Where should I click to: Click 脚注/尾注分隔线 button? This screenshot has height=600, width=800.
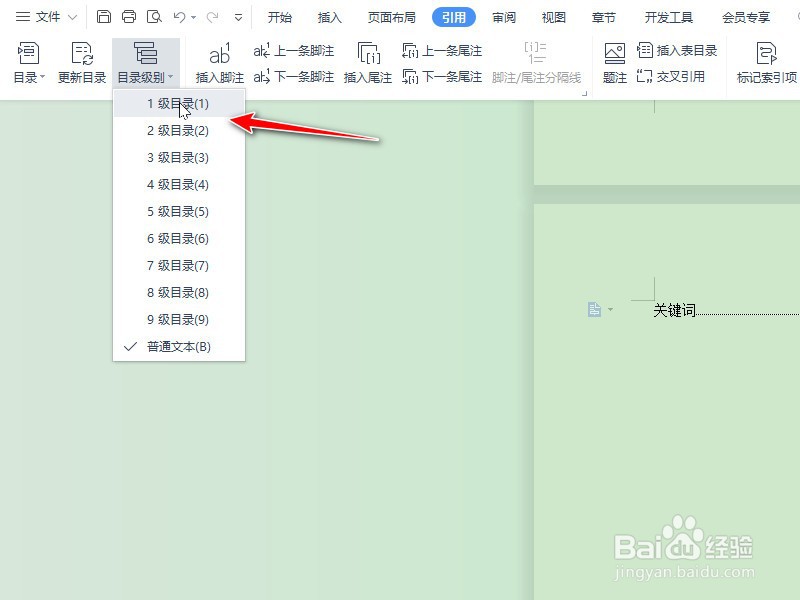click(536, 63)
